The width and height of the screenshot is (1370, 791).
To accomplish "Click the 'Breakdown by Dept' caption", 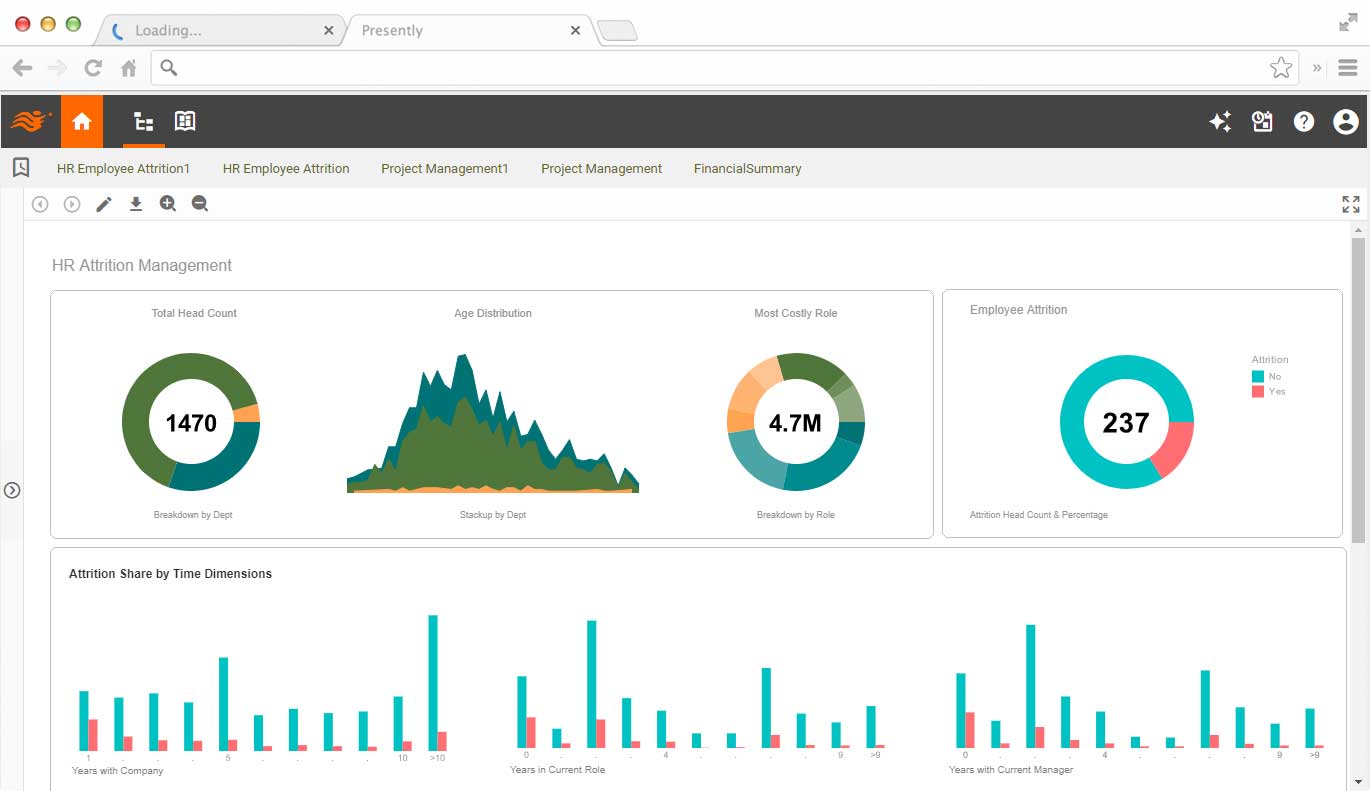I will [x=193, y=515].
